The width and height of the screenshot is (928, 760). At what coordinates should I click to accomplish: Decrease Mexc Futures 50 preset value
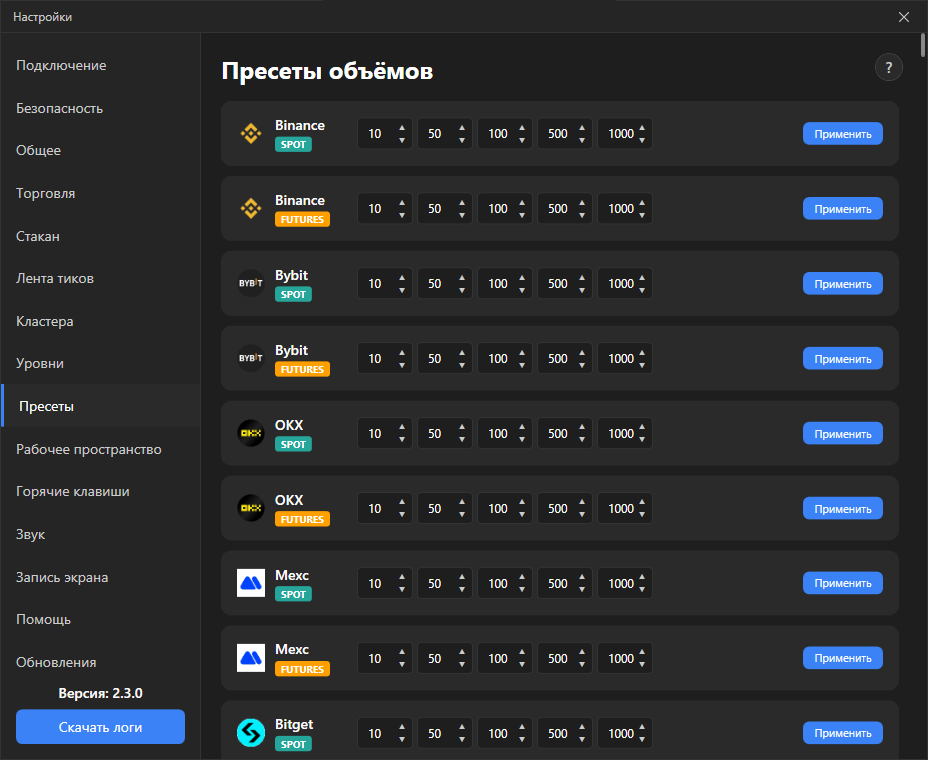click(x=462, y=665)
